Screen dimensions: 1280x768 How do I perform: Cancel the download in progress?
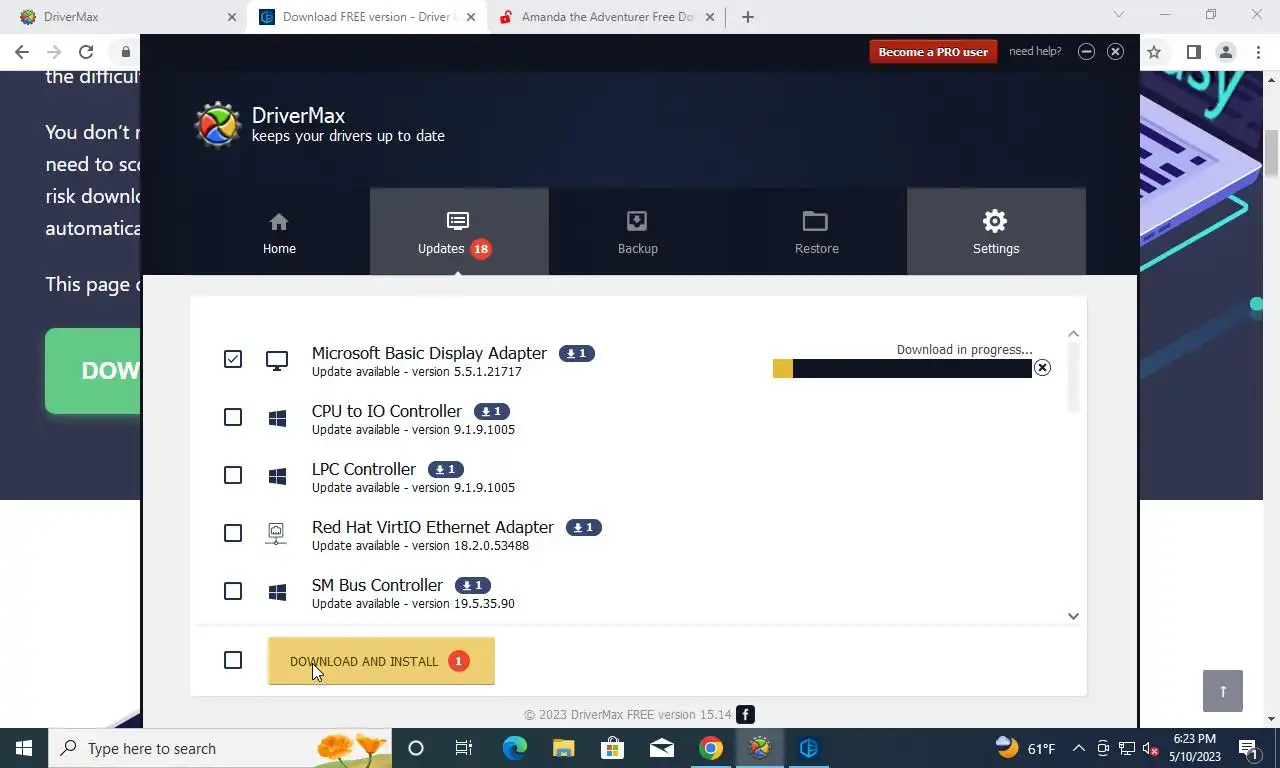click(1042, 368)
